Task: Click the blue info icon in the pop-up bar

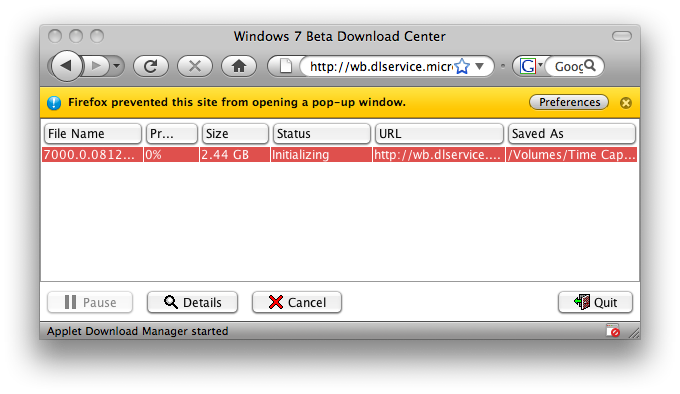Action: point(54,103)
